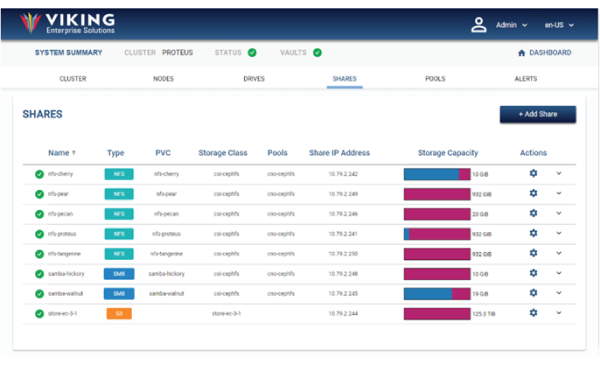Open the Admin account dropdown
600x365 pixels.
[x=512, y=25]
